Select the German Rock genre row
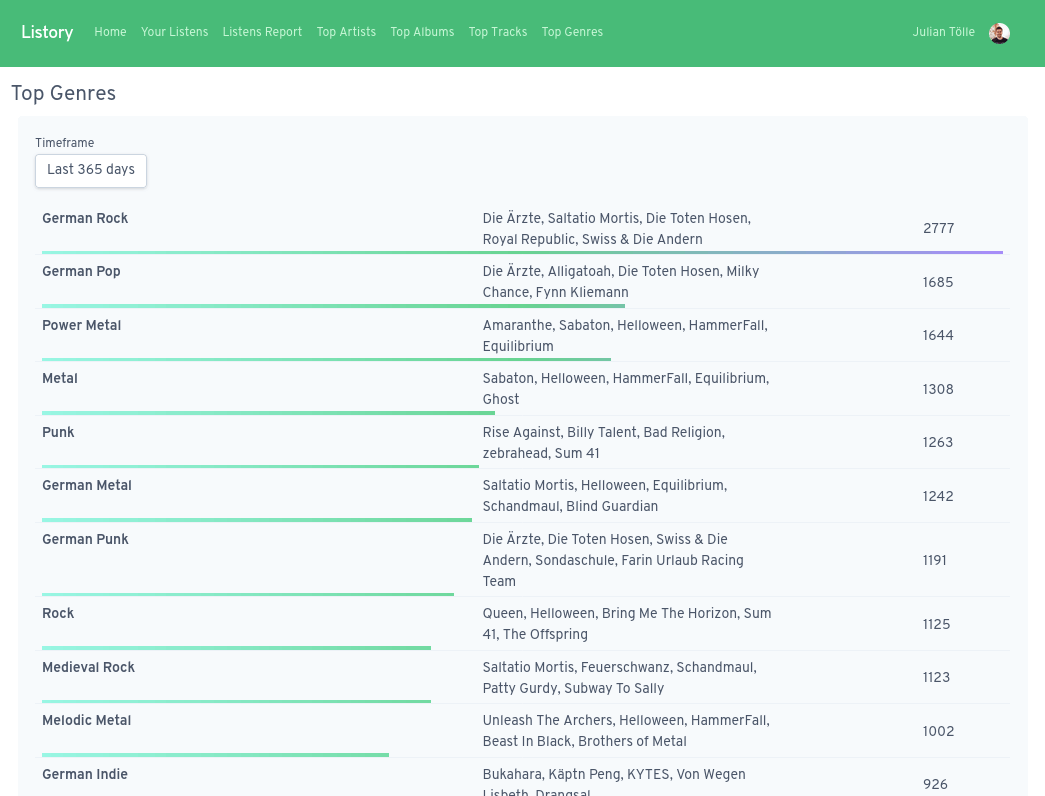 click(x=85, y=219)
